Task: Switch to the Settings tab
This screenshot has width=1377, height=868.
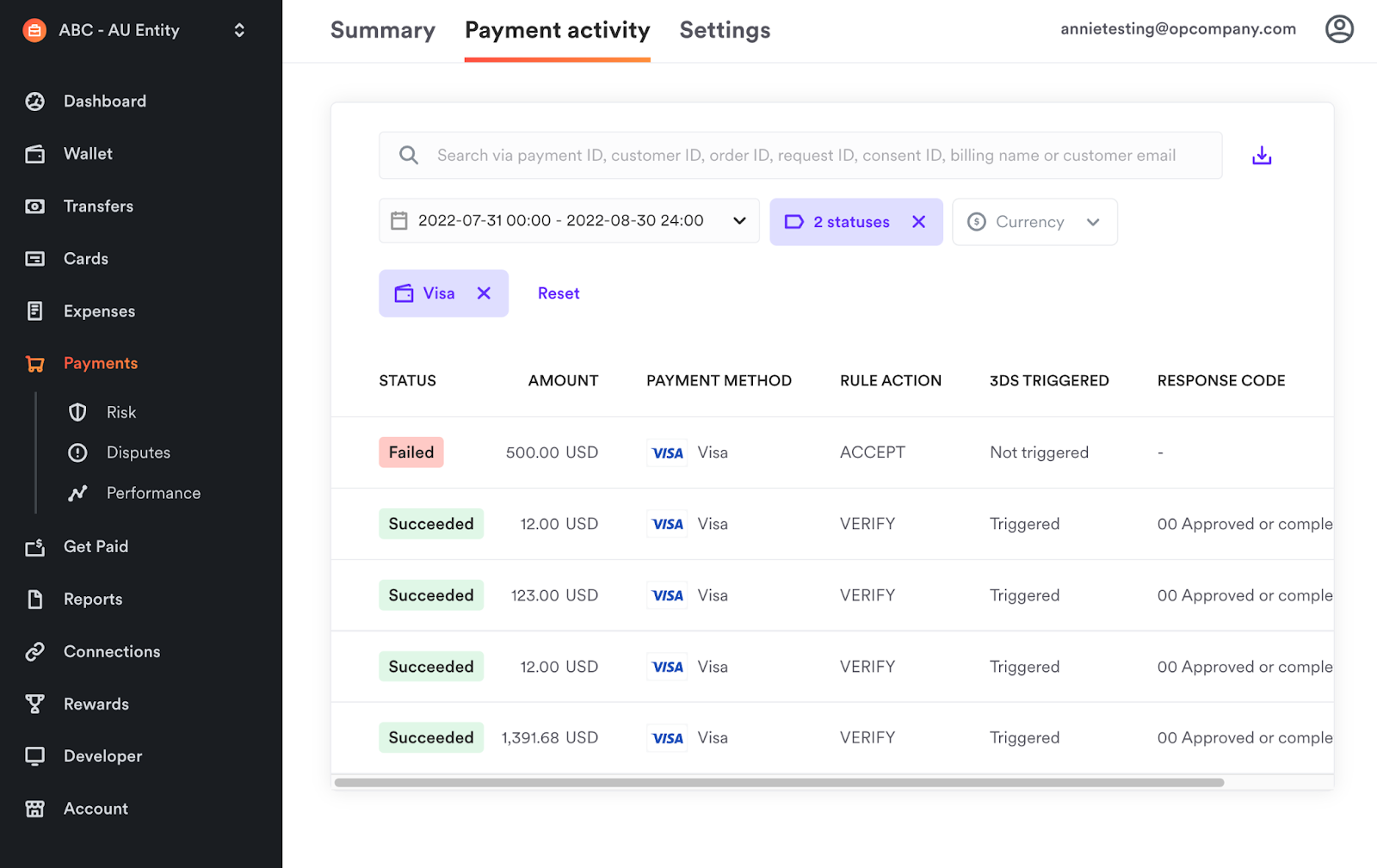Action: [725, 30]
